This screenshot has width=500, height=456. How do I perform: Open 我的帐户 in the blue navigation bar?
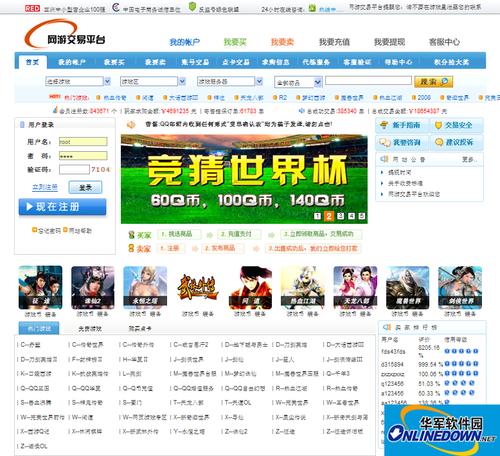click(x=72, y=62)
